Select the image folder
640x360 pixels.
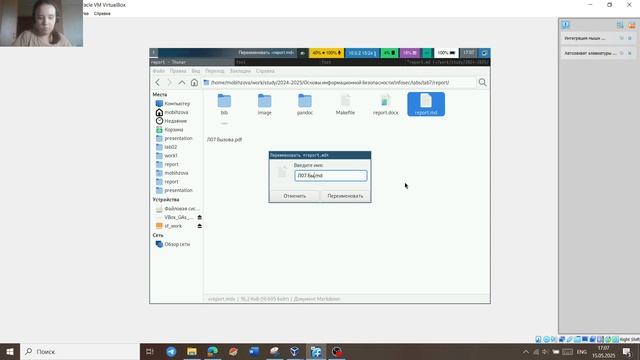coord(264,104)
